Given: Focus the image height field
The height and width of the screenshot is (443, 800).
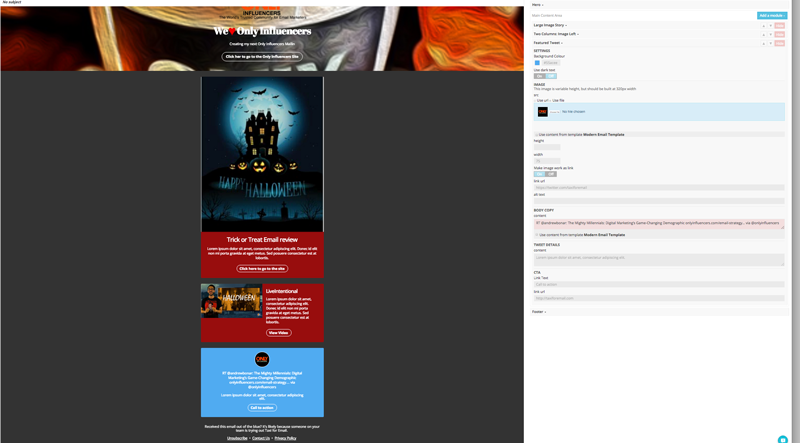Looking at the screenshot, I should click(x=547, y=147).
